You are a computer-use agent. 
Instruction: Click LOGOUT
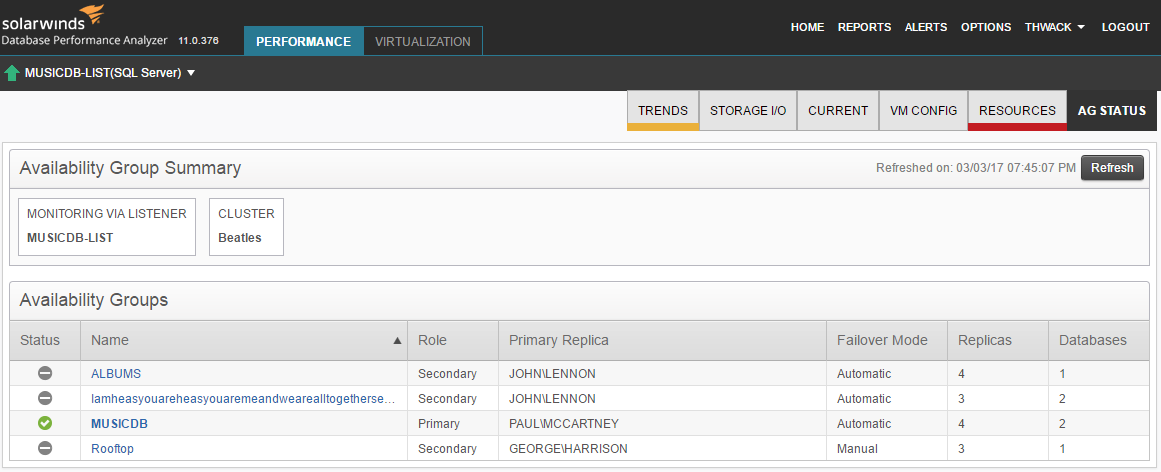coord(1125,27)
